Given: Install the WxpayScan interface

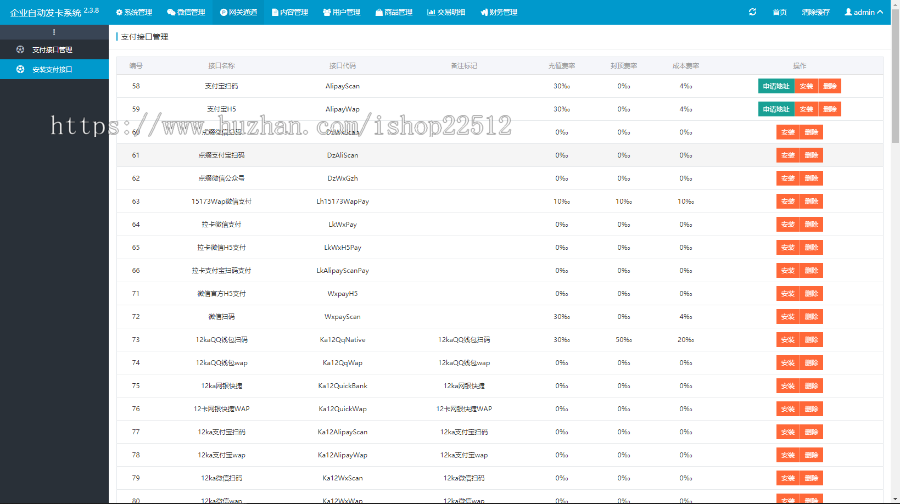Looking at the screenshot, I should (788, 316).
